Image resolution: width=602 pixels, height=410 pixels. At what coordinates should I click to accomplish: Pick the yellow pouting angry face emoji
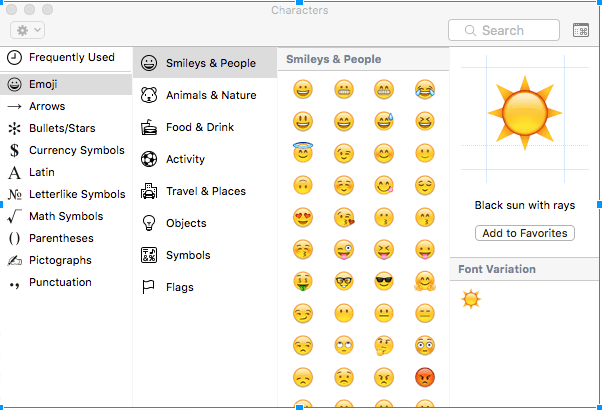coord(384,377)
